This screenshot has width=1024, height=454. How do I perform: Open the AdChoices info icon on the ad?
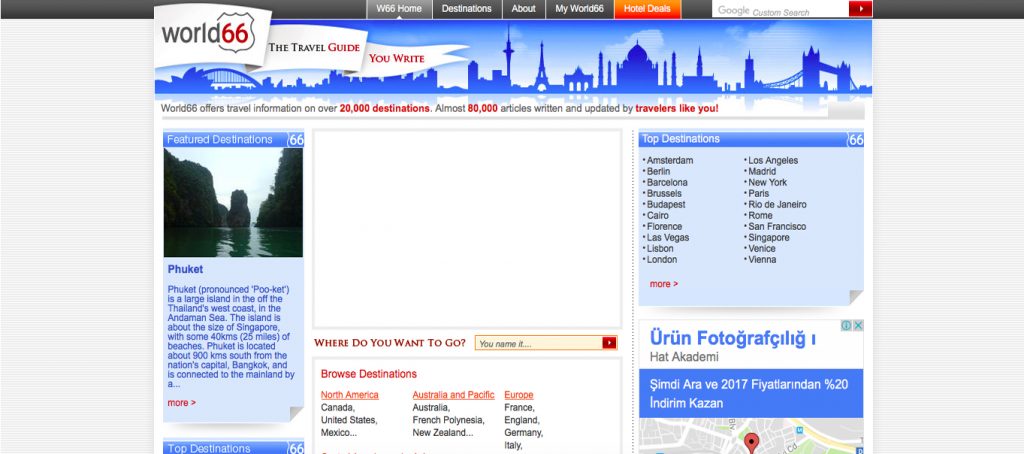coord(846,326)
